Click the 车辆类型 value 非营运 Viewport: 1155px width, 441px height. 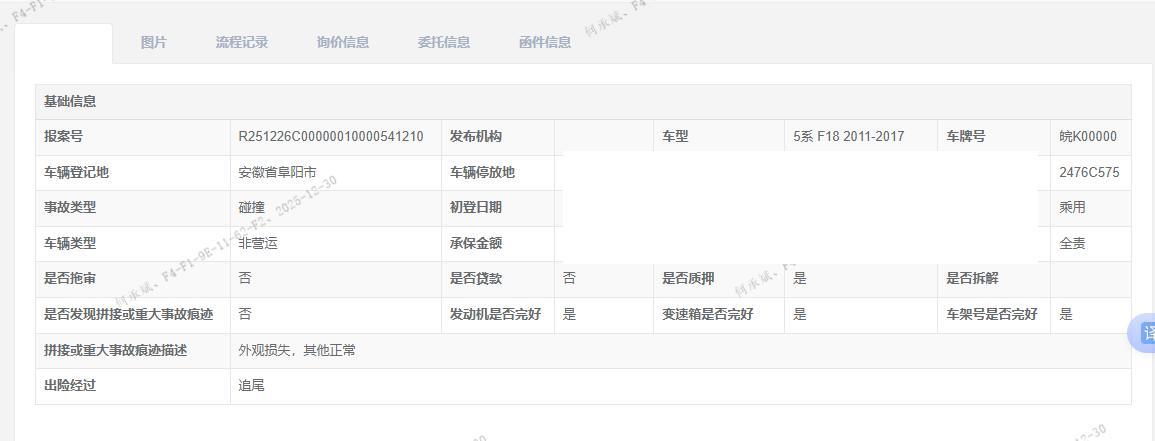pyautogui.click(x=257, y=243)
